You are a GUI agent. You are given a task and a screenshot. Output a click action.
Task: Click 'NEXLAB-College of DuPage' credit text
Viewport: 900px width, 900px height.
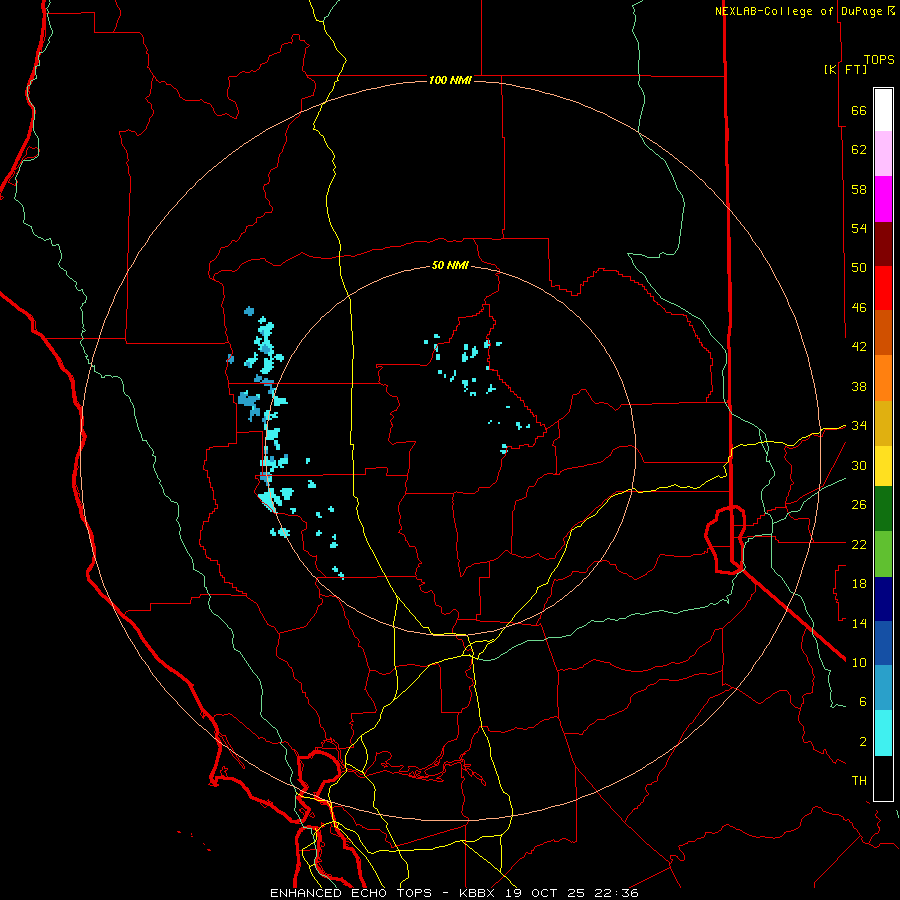799,11
